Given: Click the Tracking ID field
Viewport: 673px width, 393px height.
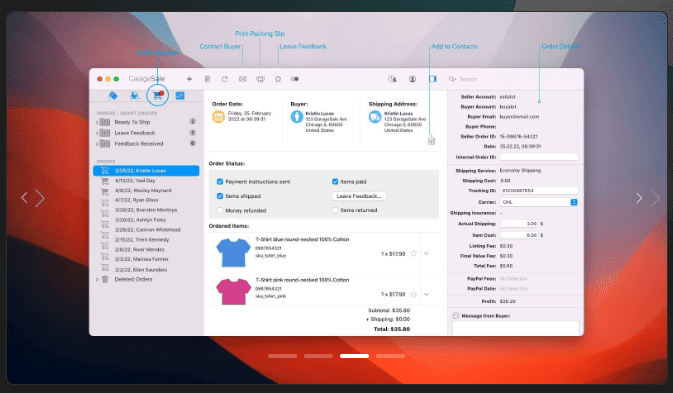Looking at the screenshot, I should pyautogui.click(x=539, y=190).
